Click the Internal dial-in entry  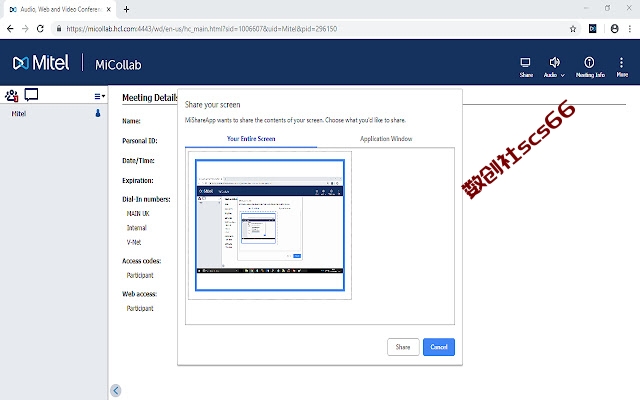tap(136, 228)
